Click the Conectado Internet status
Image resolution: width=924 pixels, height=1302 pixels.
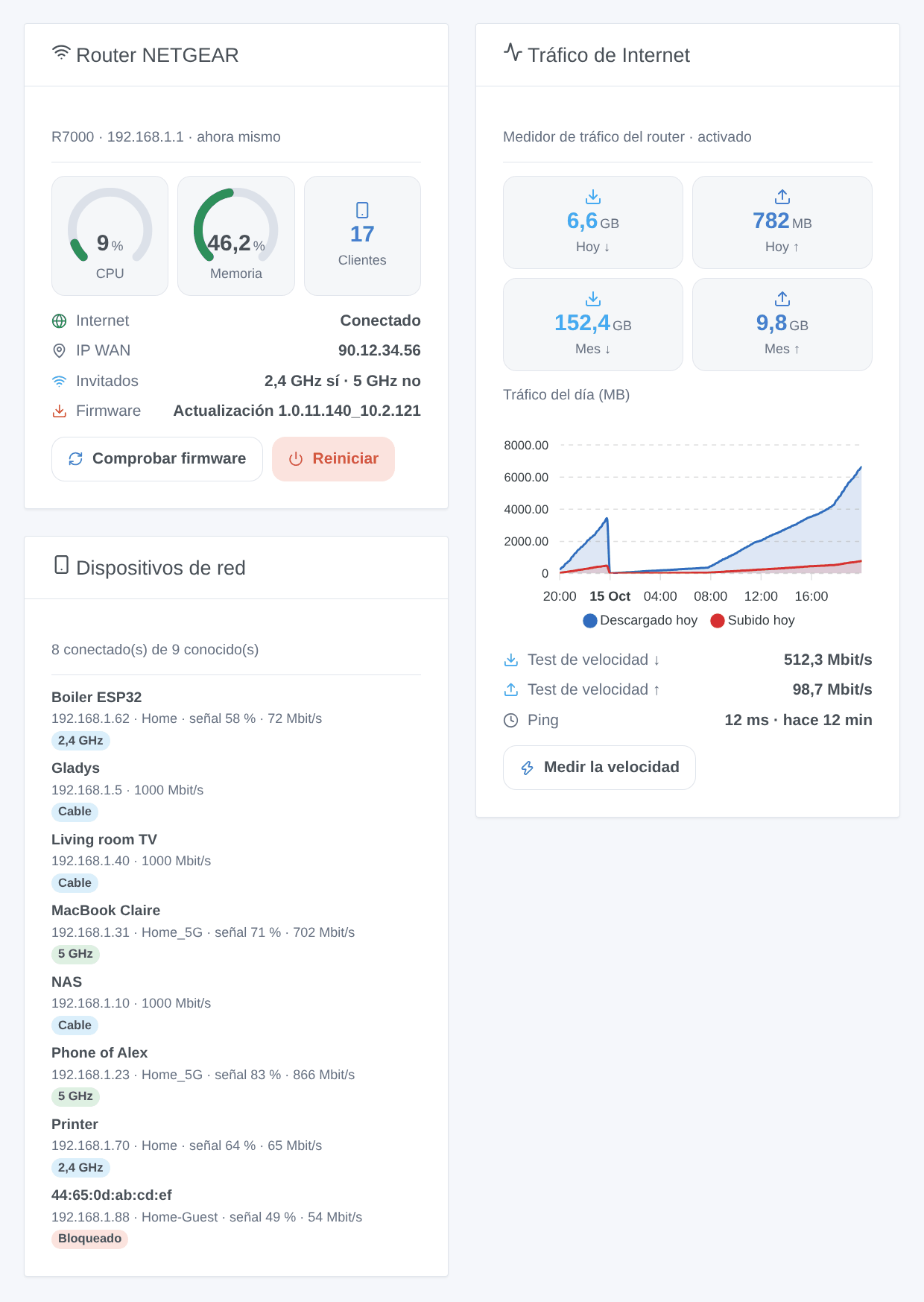click(x=380, y=321)
